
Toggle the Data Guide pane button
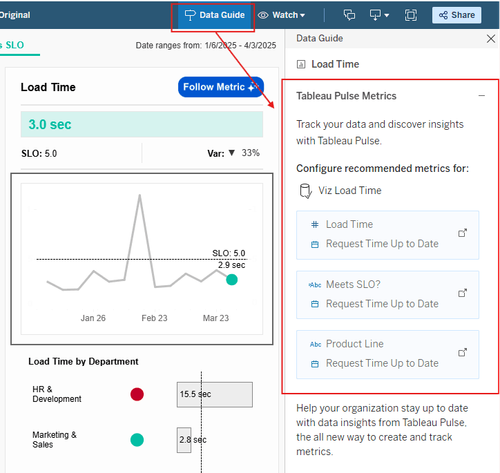tap(214, 15)
